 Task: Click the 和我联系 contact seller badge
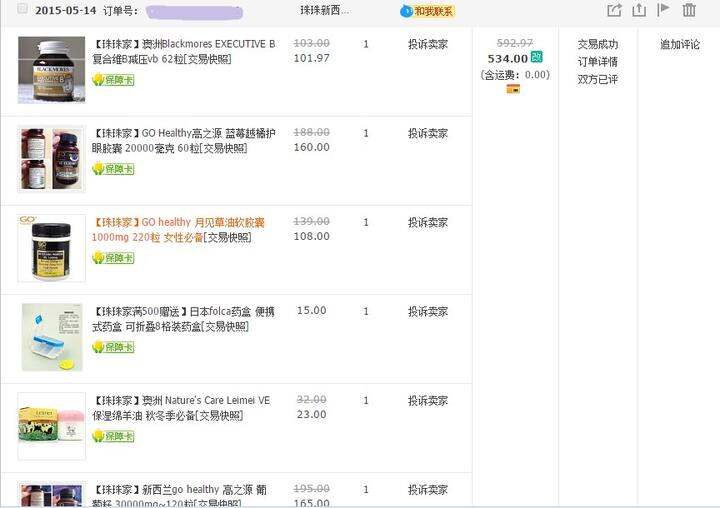click(x=428, y=11)
